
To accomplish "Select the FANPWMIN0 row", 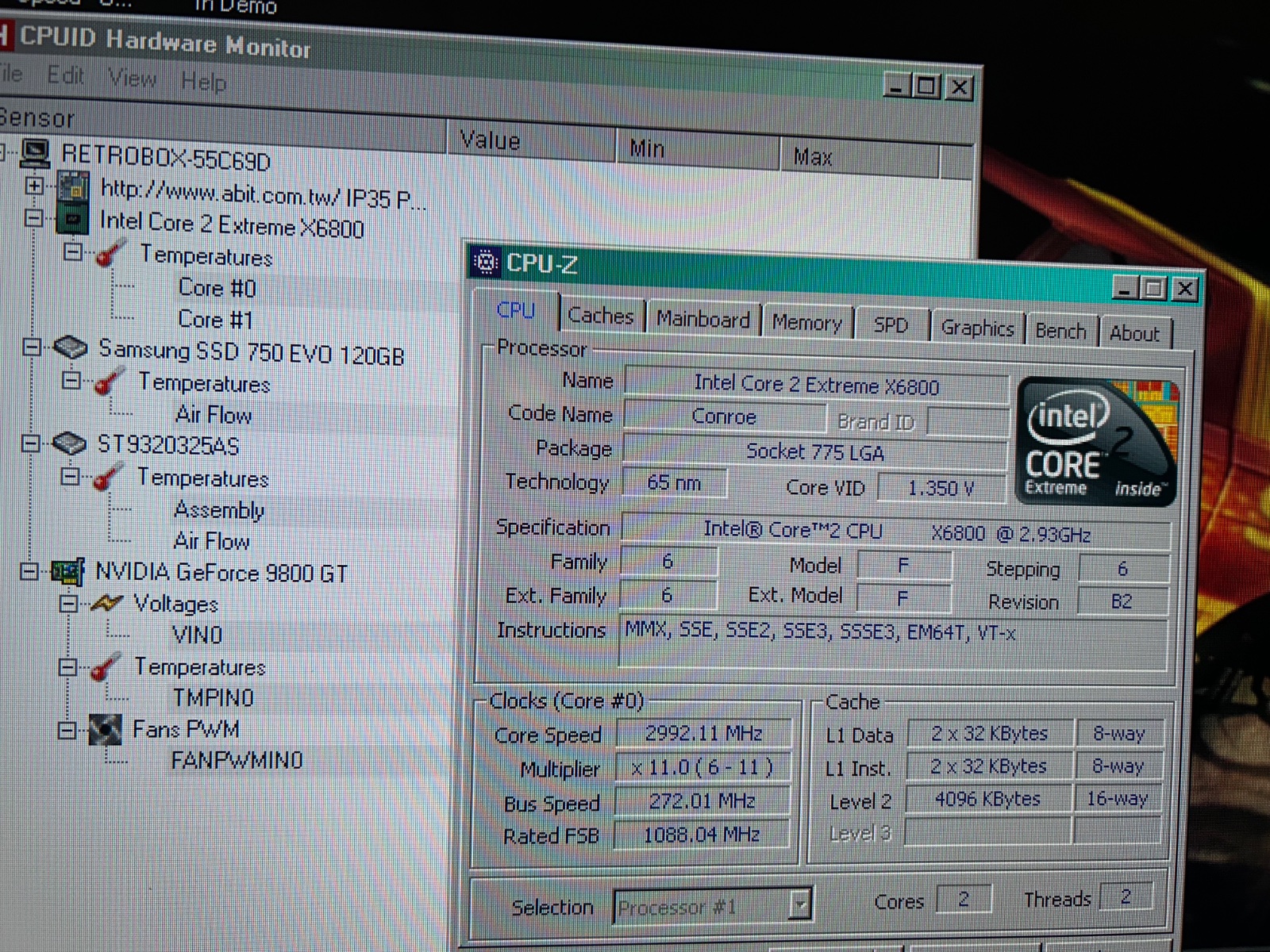I will coord(237,760).
